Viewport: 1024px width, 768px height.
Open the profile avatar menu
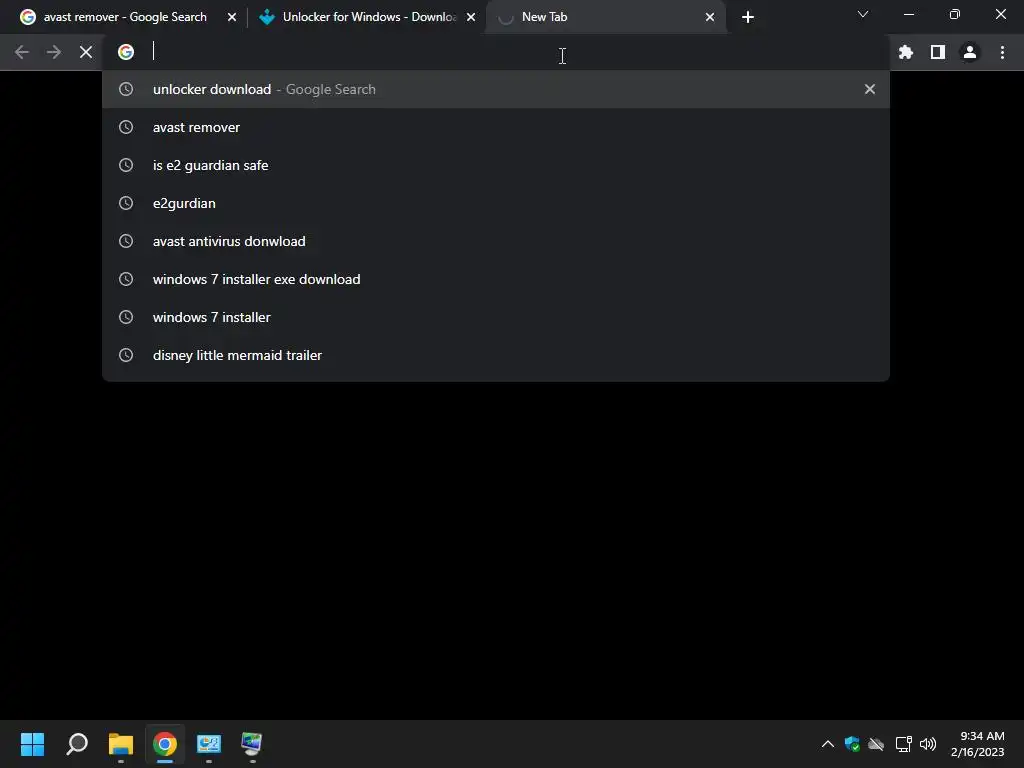click(970, 52)
